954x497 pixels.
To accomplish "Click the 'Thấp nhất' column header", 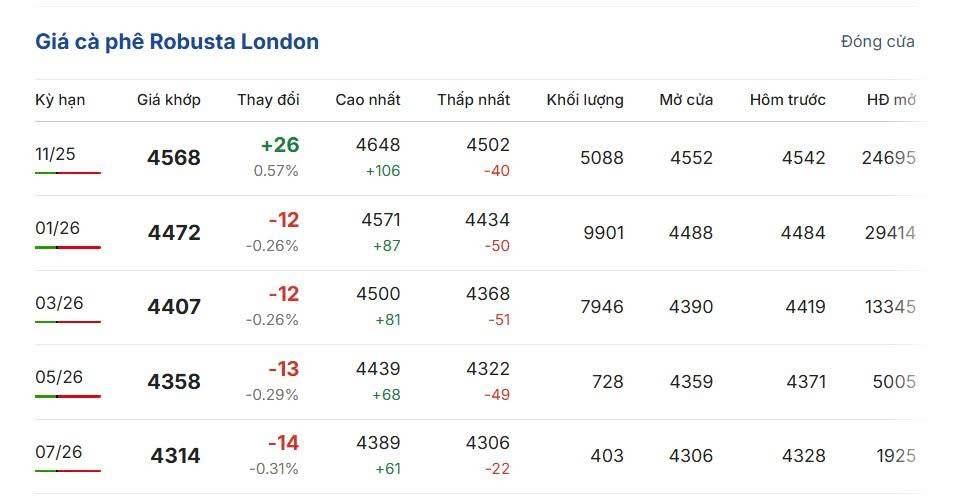I will click(473, 100).
